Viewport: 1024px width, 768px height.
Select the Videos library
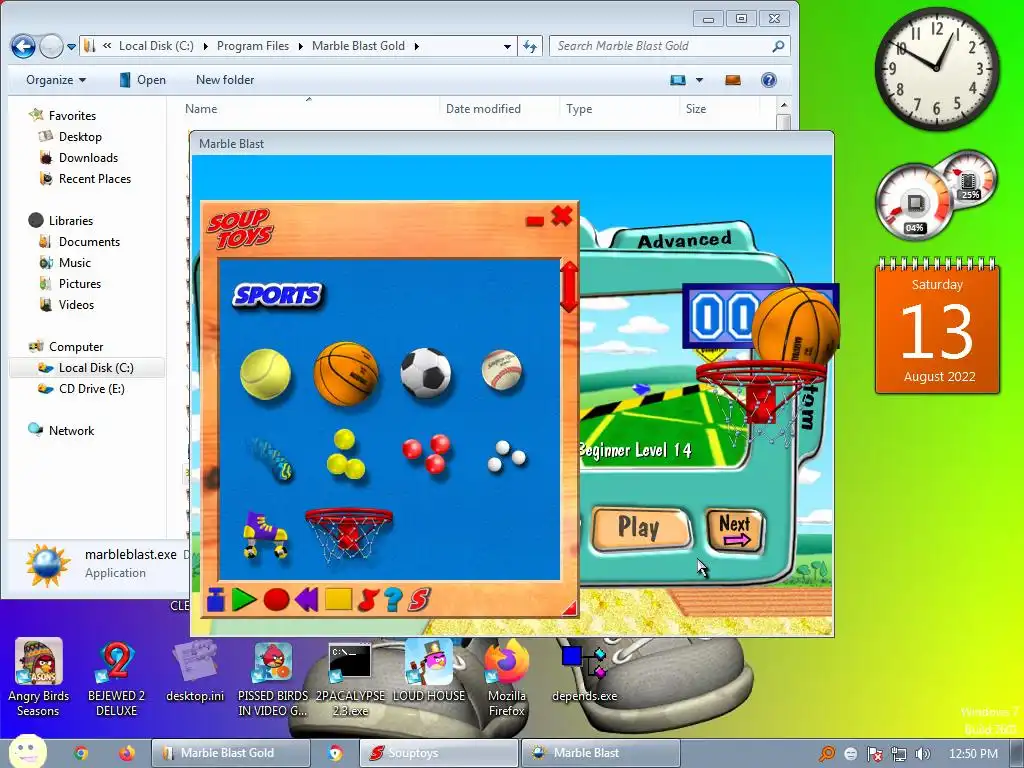pyautogui.click(x=76, y=304)
